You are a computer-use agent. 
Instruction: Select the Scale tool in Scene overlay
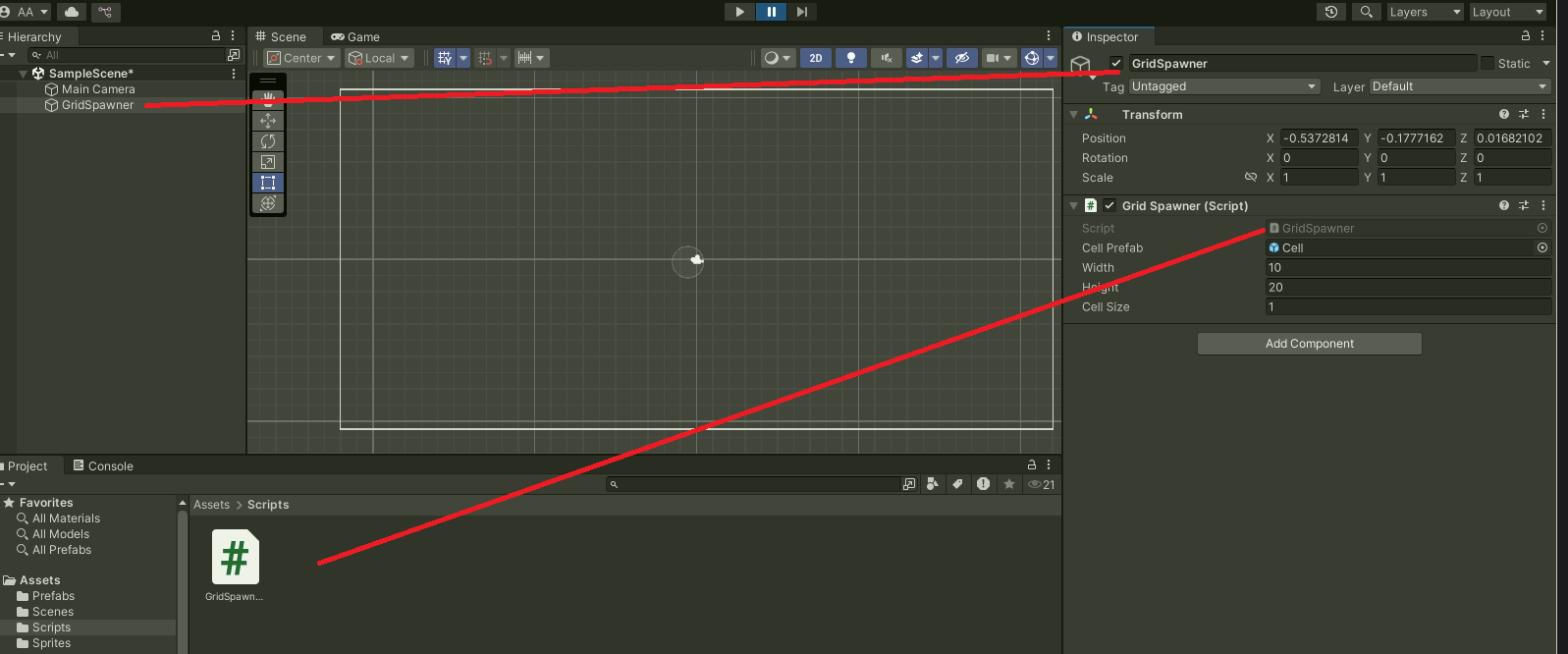coord(268,162)
